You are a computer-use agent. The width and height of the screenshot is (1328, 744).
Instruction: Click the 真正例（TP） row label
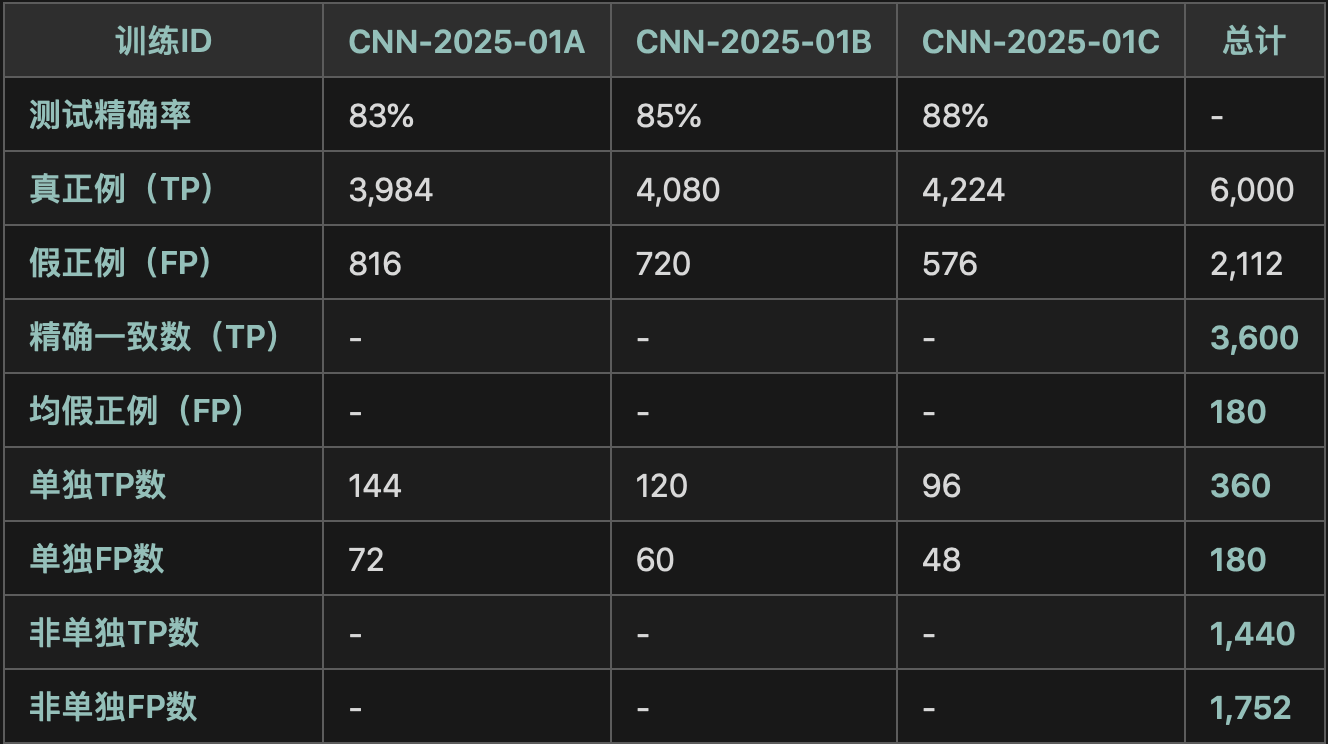tap(124, 189)
